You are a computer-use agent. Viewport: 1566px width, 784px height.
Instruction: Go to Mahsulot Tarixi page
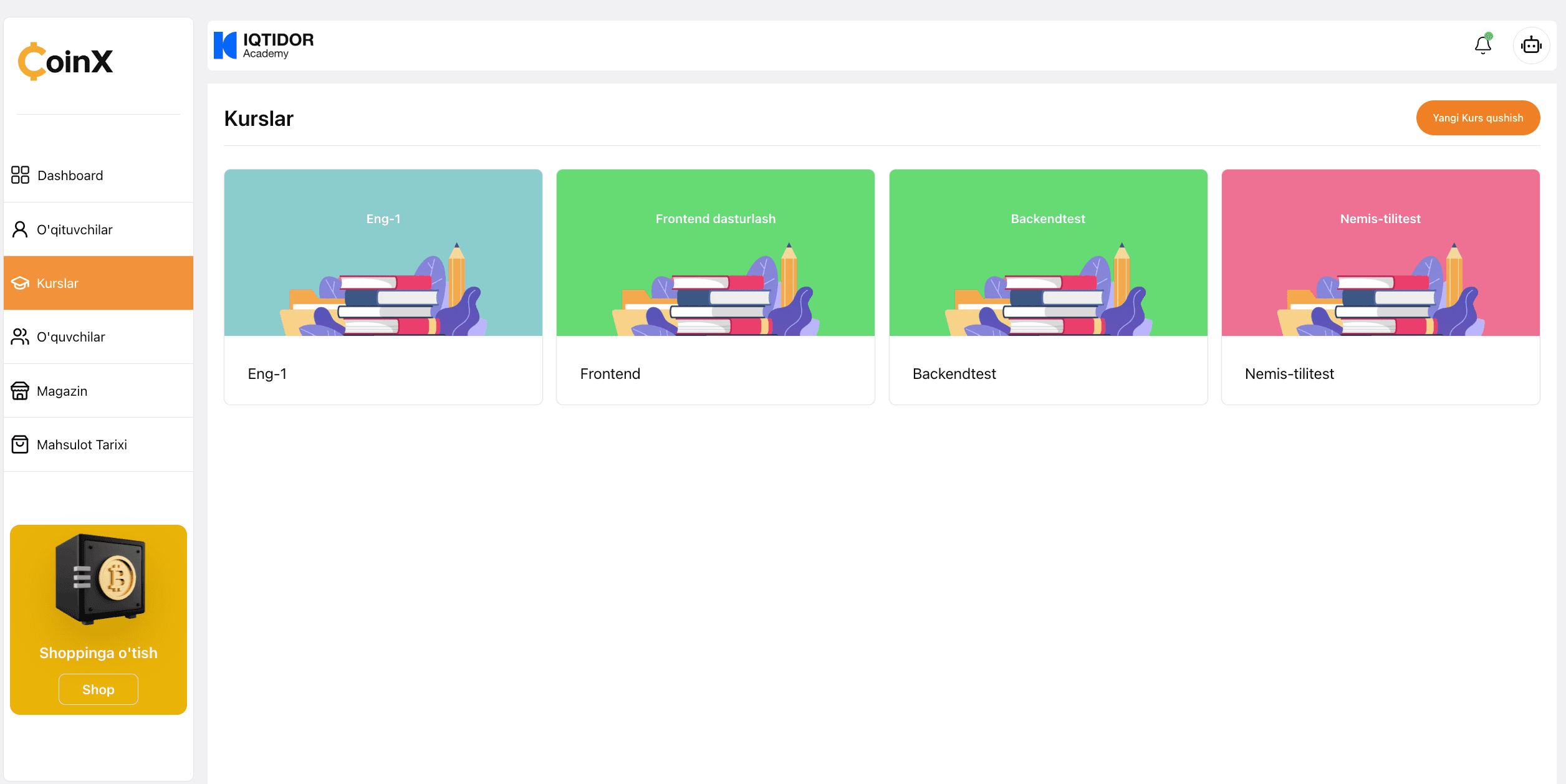[82, 444]
